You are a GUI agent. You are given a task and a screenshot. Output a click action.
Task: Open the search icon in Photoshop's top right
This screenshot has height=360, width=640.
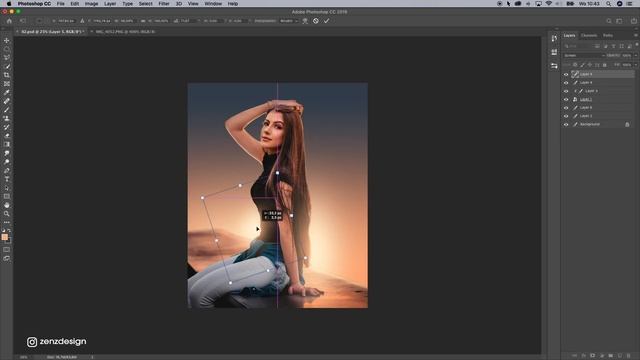tap(609, 21)
